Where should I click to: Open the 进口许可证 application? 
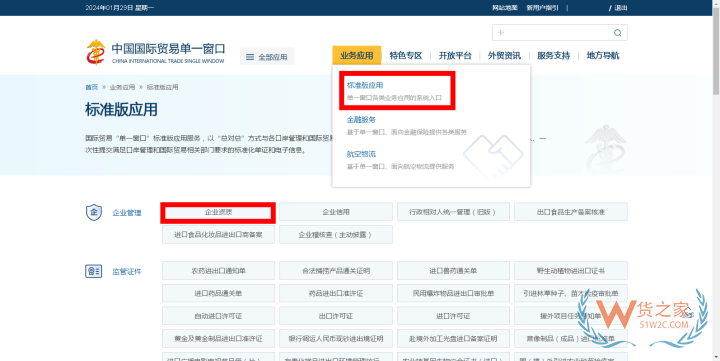pyautogui.click(x=453, y=316)
